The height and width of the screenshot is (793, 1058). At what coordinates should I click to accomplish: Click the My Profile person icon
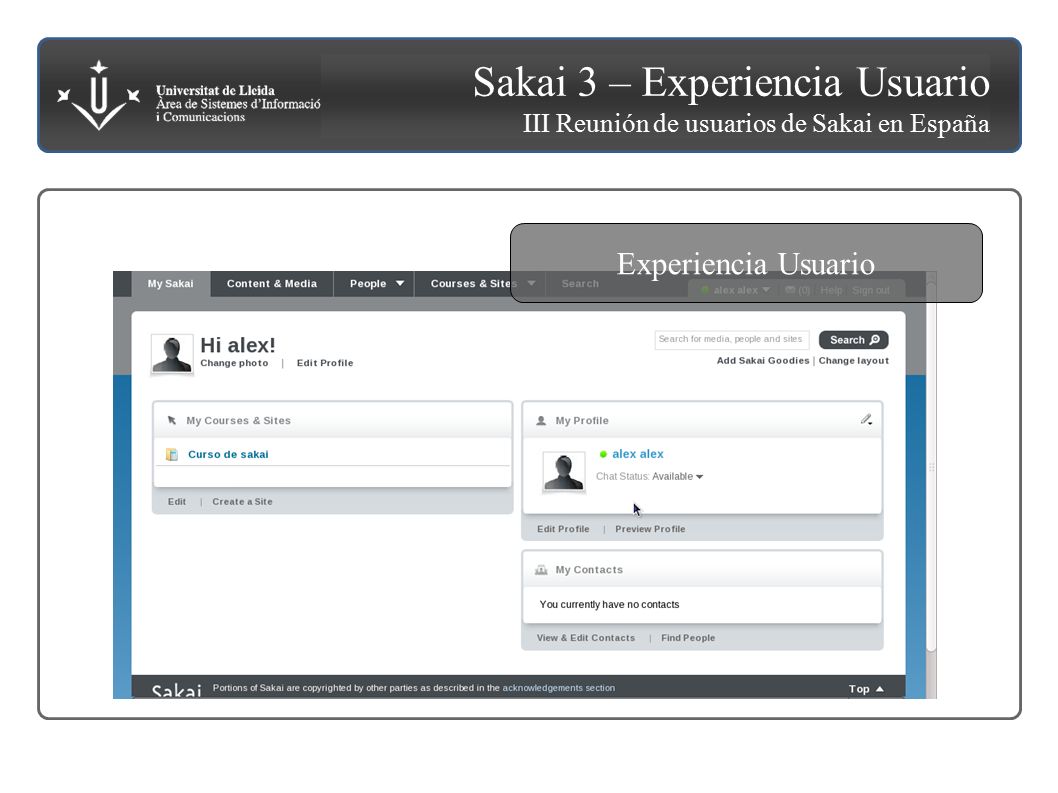click(541, 420)
